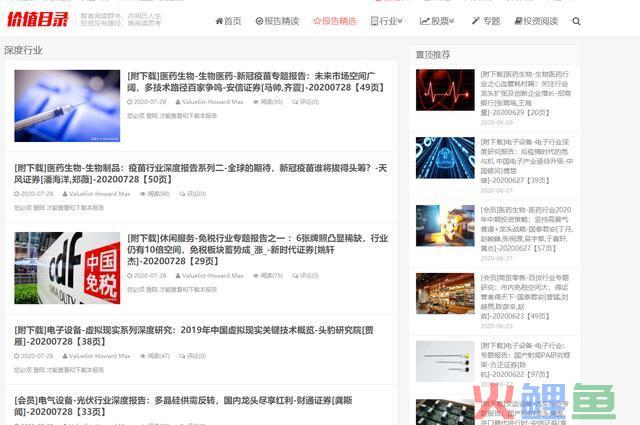The width and height of the screenshot is (640, 425).
Task: Expand the 行业 dropdown menu
Action: coord(387,21)
